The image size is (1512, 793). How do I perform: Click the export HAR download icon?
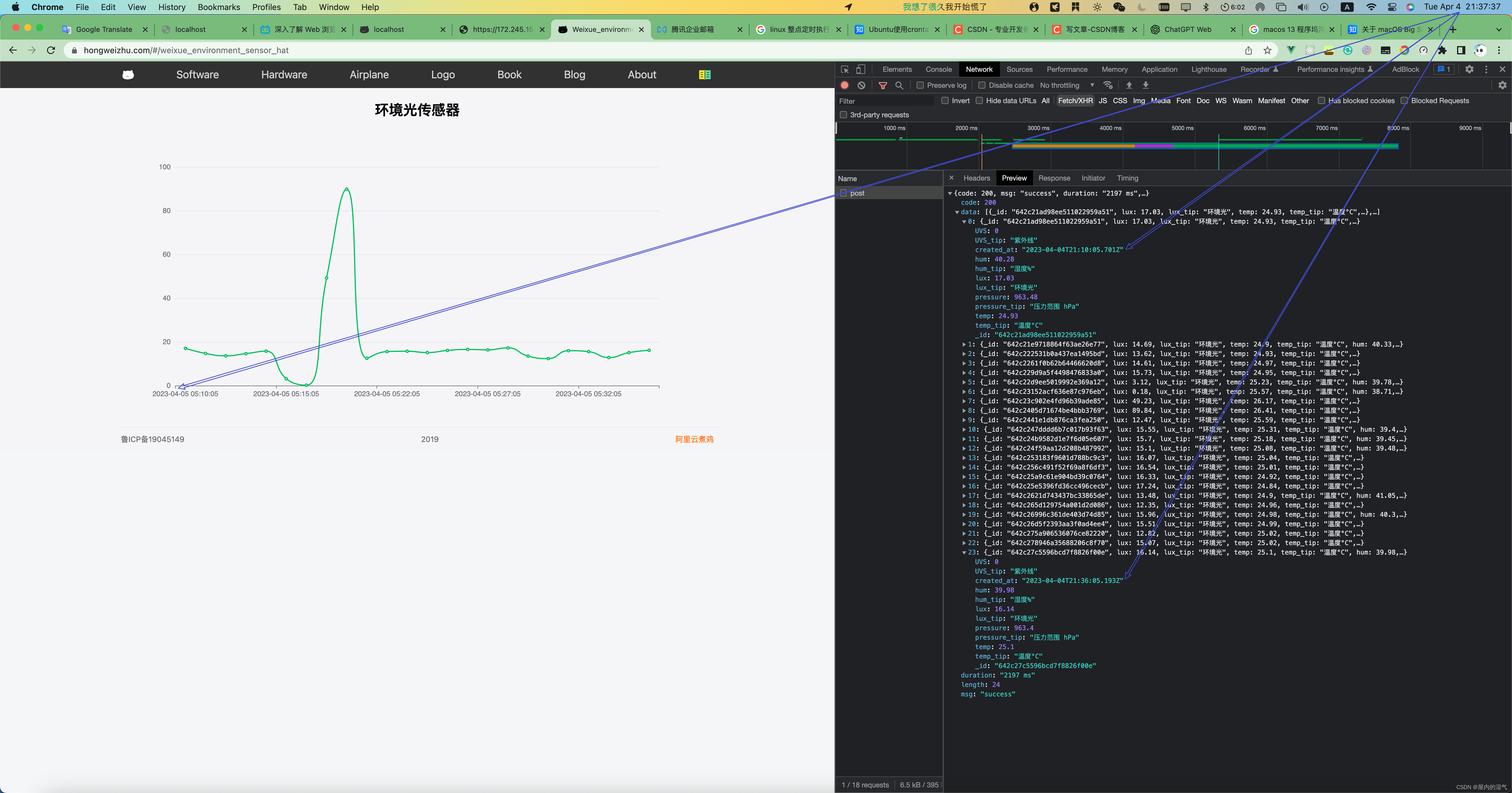tap(1145, 85)
